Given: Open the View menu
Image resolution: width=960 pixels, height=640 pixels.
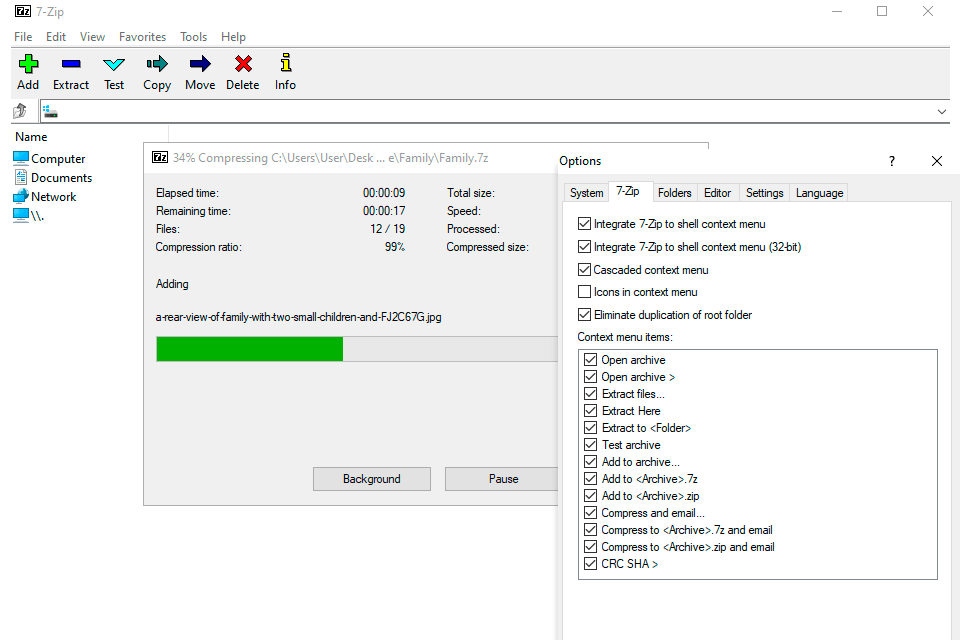Looking at the screenshot, I should click(x=92, y=37).
